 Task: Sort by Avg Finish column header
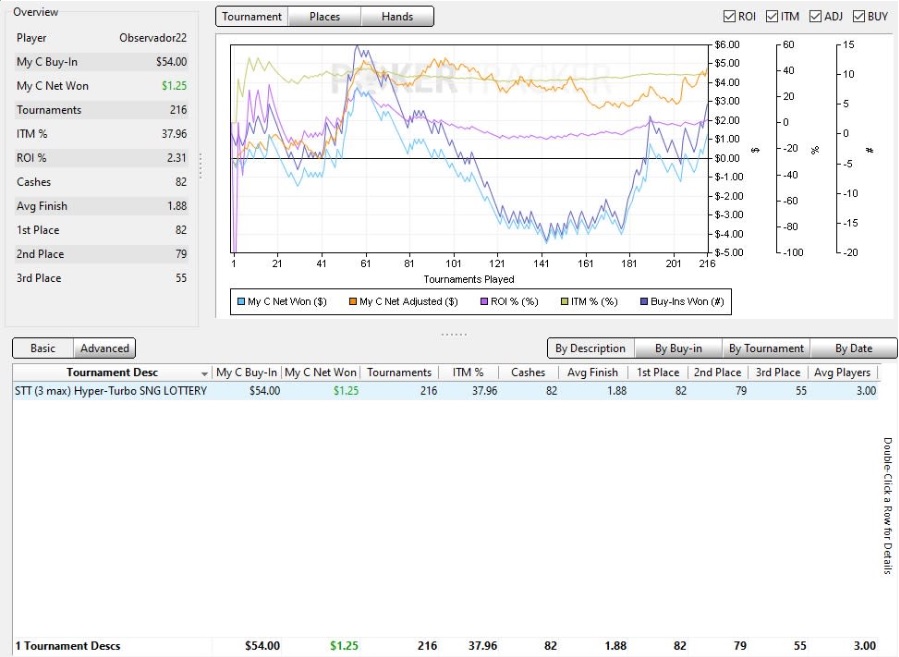pyautogui.click(x=593, y=373)
